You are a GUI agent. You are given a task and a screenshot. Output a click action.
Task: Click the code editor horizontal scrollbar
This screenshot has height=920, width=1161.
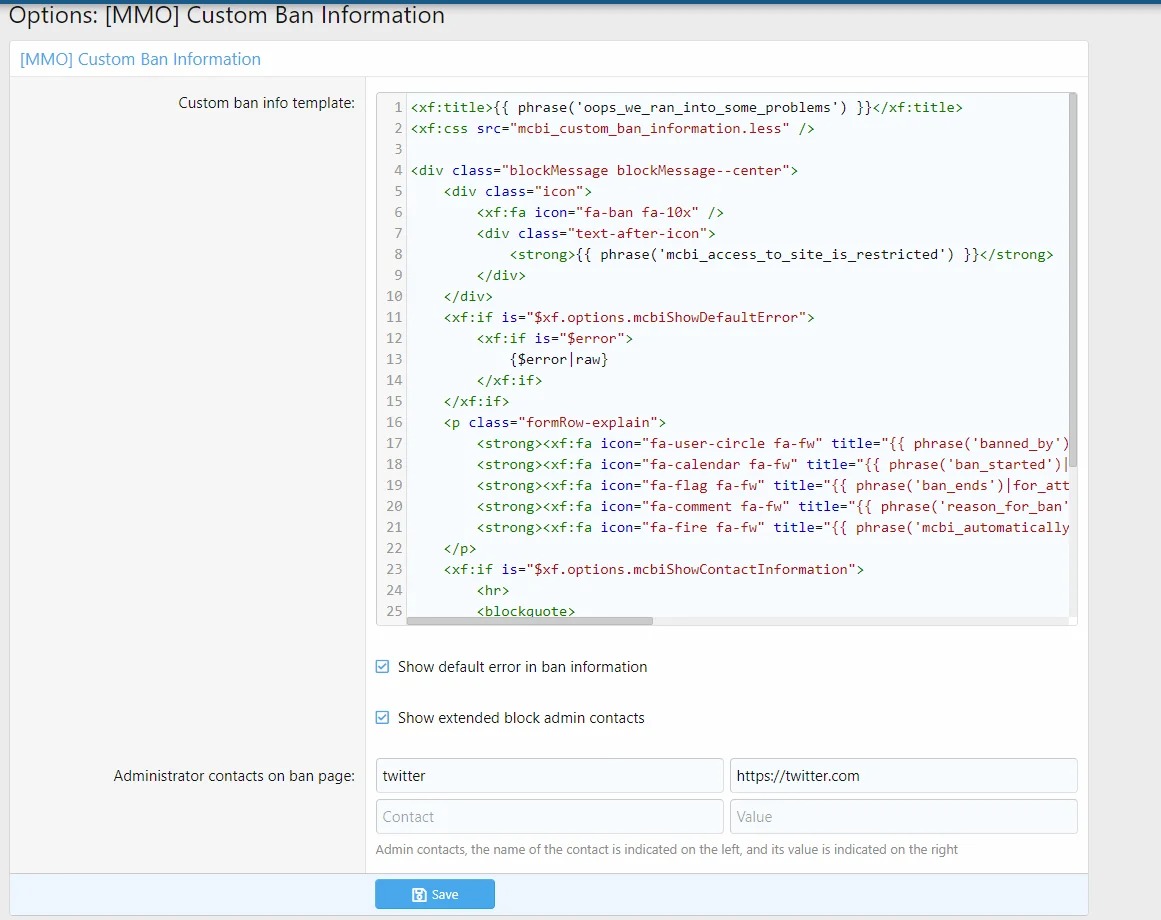point(529,621)
